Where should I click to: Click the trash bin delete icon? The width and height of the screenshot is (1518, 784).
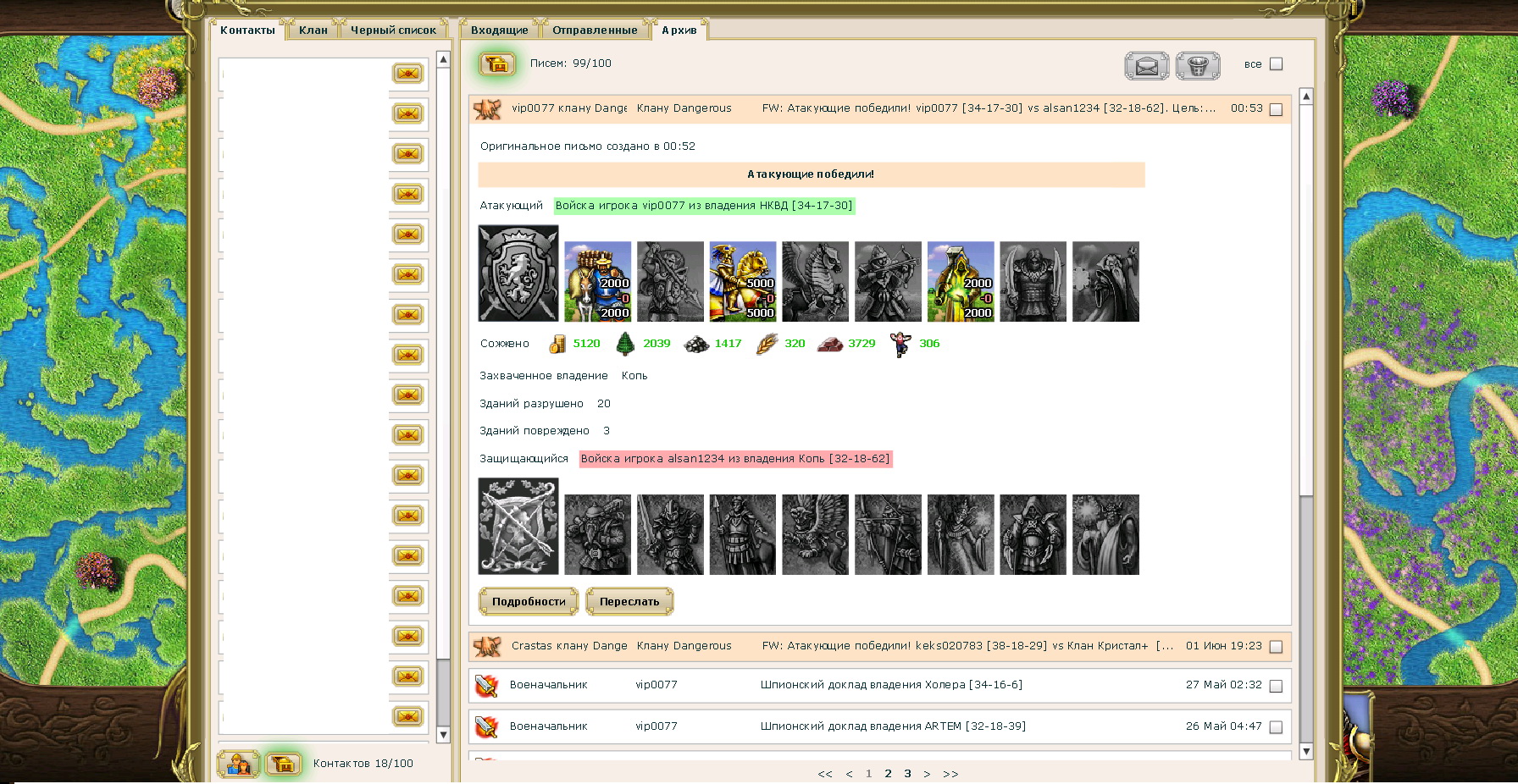pyautogui.click(x=1197, y=65)
